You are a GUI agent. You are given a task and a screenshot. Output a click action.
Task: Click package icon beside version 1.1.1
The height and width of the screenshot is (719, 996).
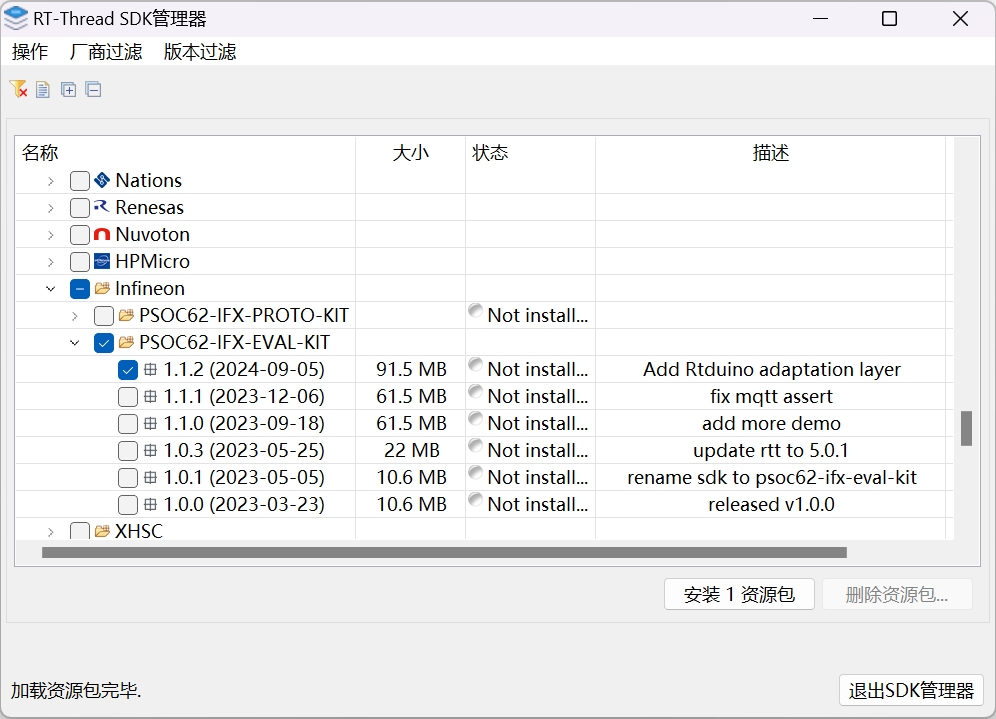coord(151,396)
